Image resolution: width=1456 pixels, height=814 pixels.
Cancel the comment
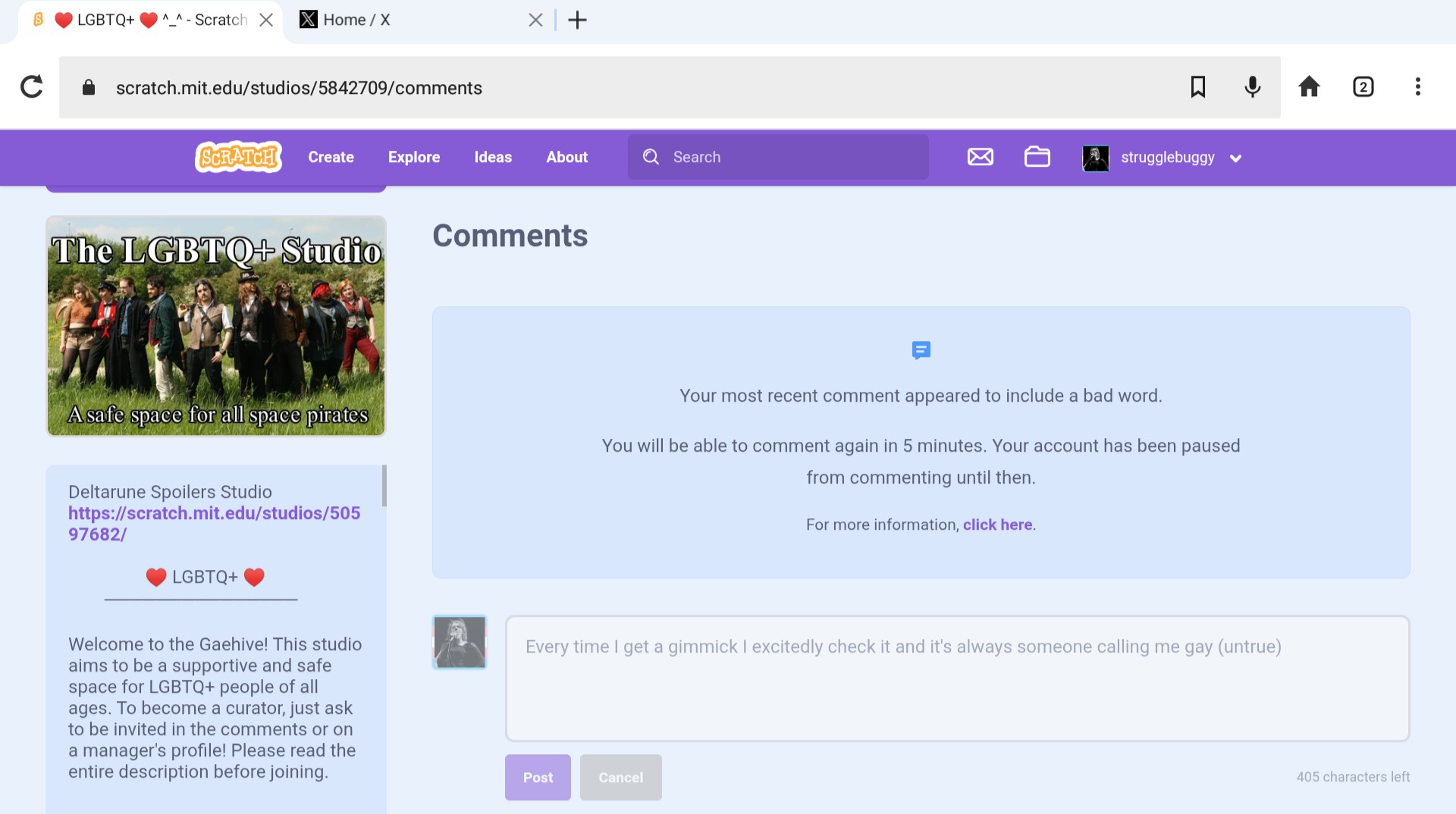[x=620, y=777]
